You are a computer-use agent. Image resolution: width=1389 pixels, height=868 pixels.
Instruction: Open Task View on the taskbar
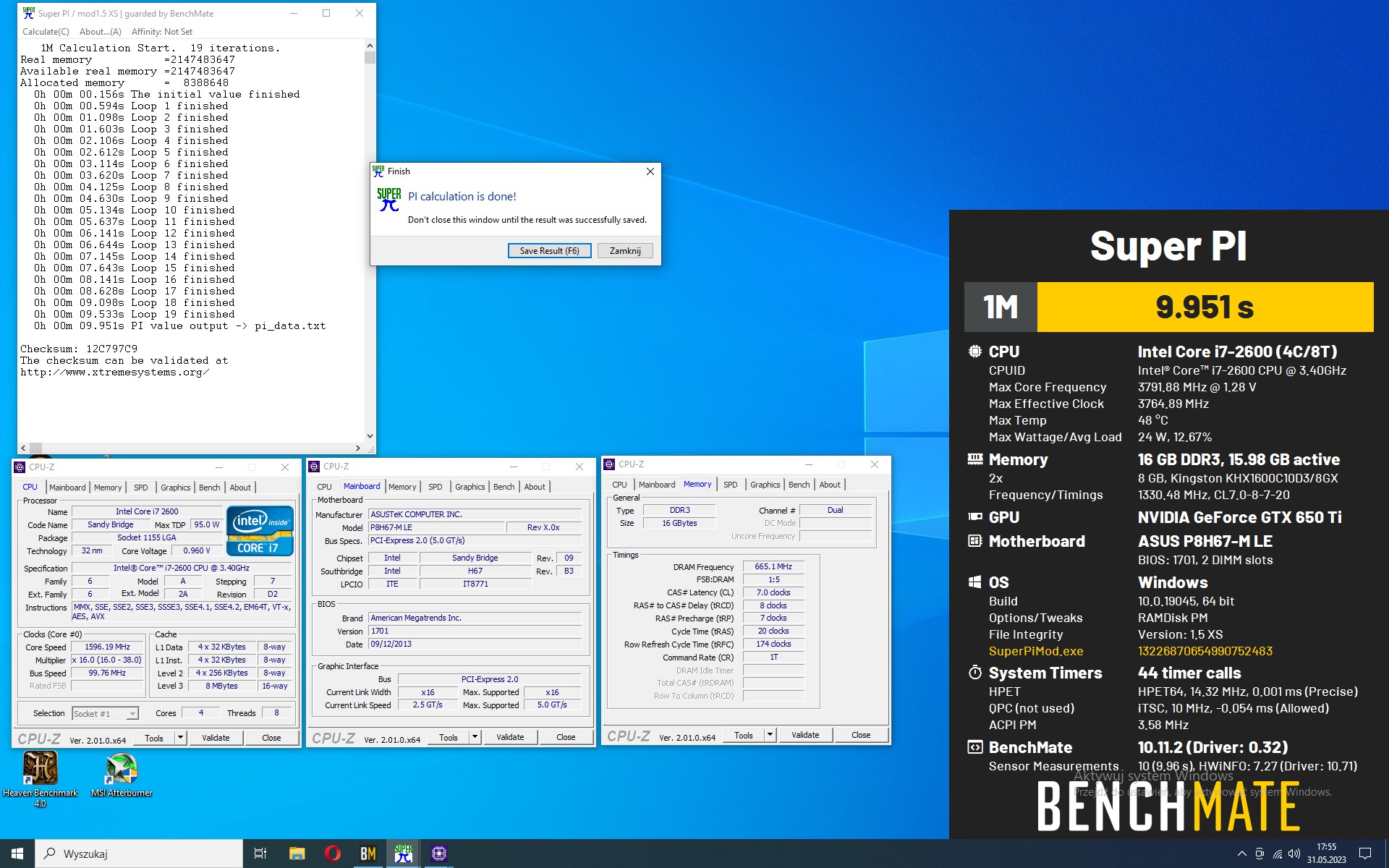[x=260, y=854]
